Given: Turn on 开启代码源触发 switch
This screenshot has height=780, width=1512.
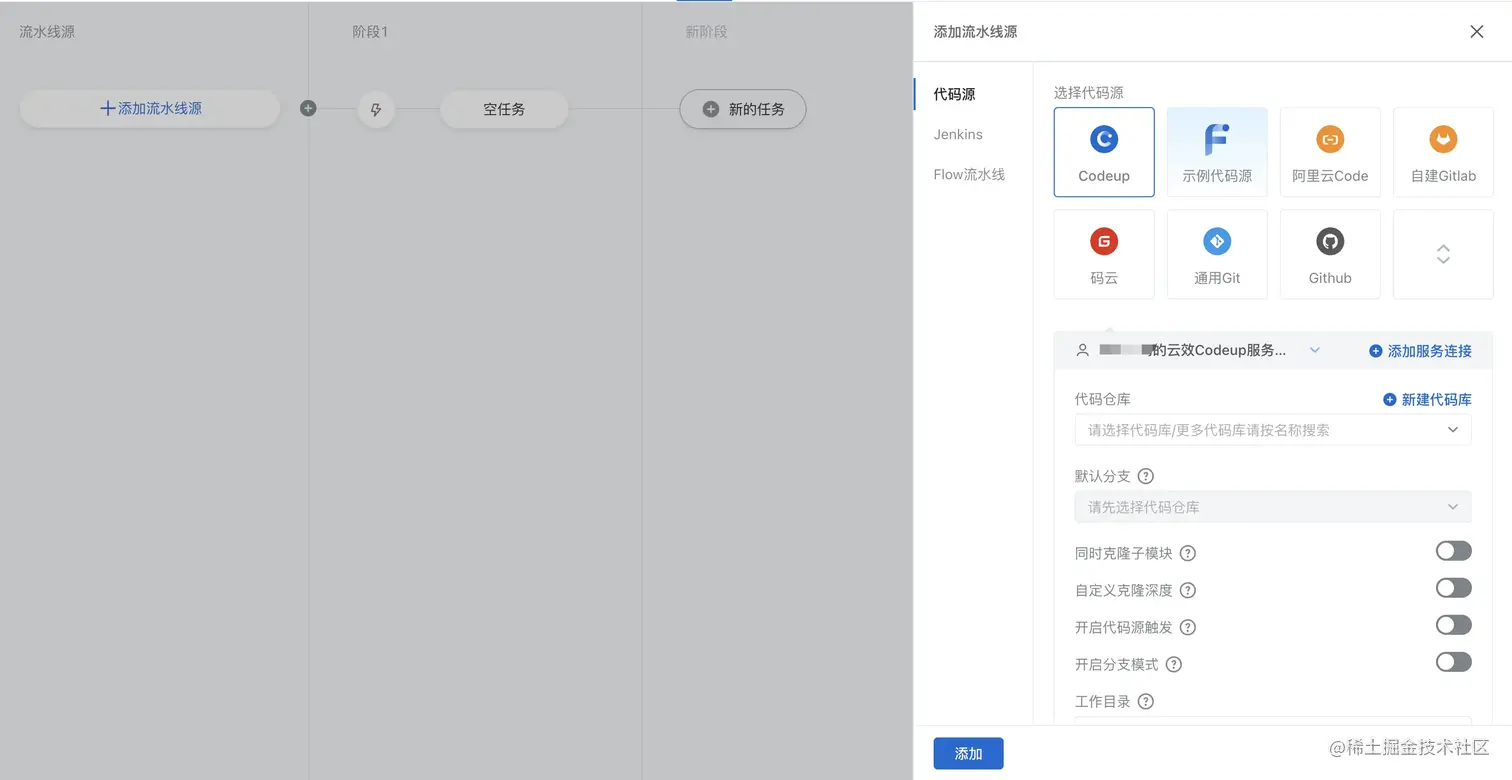Looking at the screenshot, I should point(1453,625).
